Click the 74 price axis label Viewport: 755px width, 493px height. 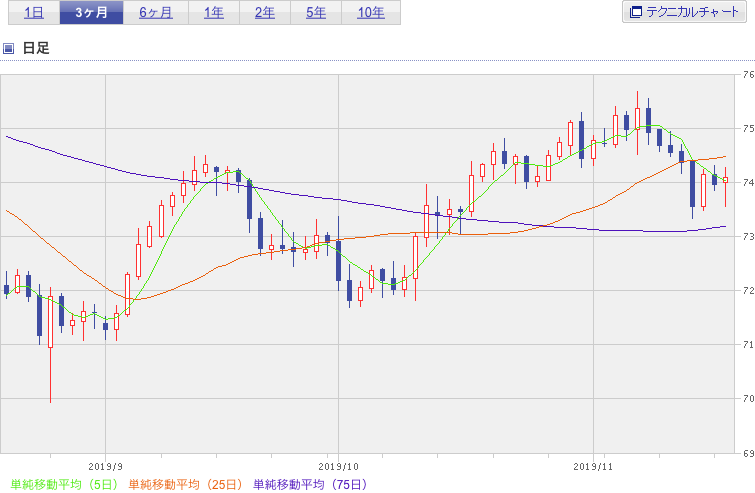coord(748,182)
